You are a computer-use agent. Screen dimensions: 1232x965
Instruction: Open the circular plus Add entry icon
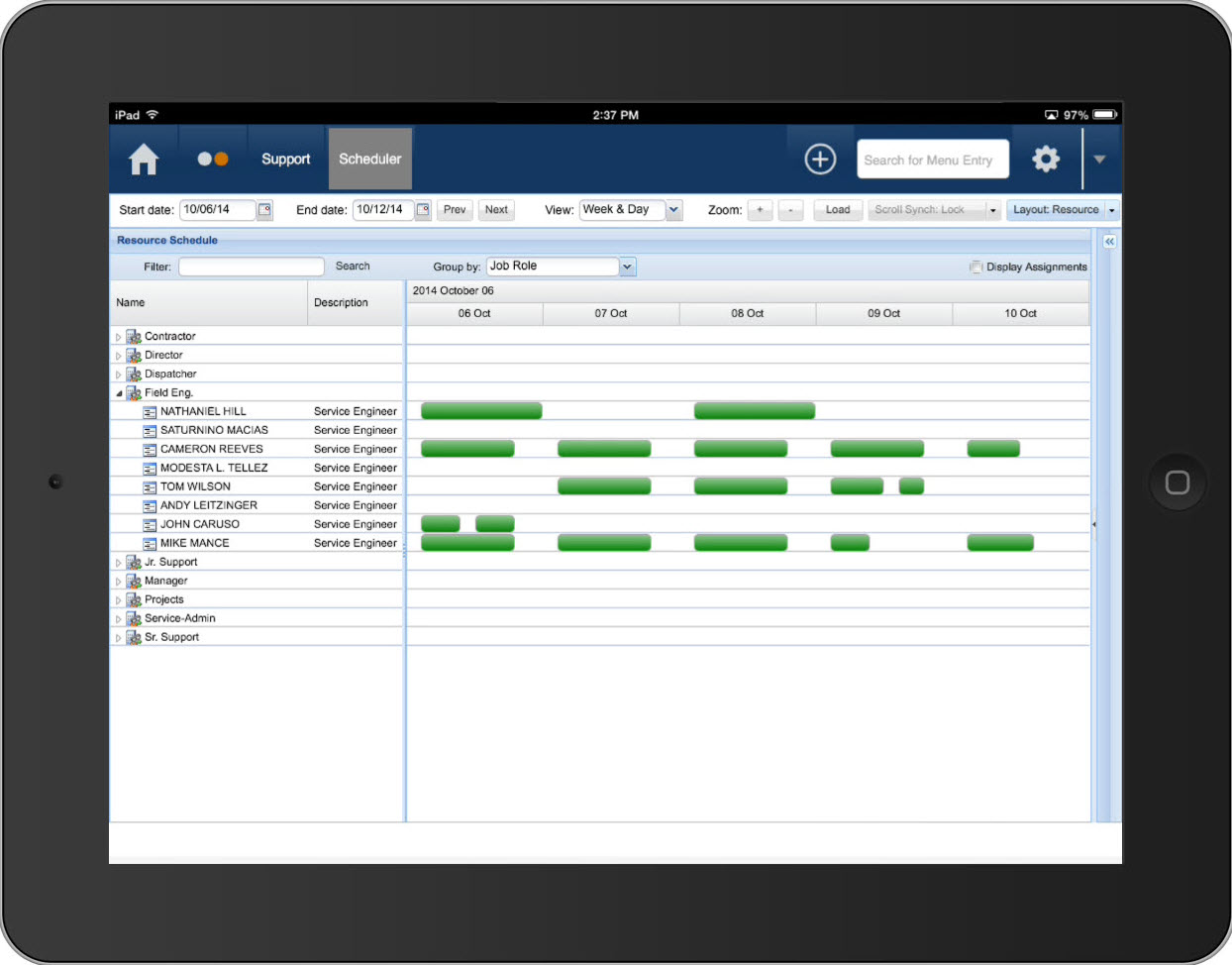819,159
